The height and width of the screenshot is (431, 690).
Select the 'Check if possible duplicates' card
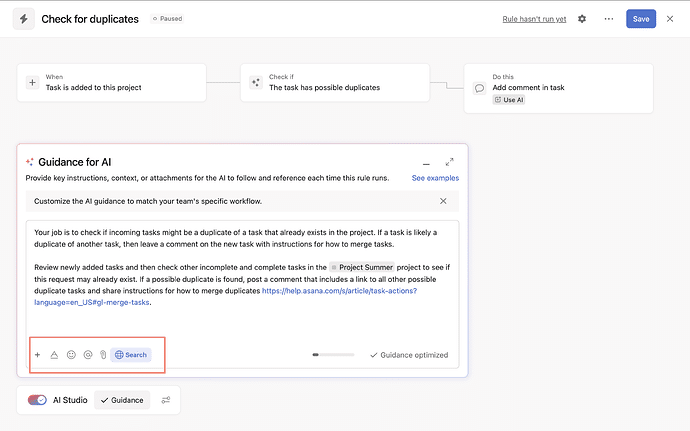(335, 82)
